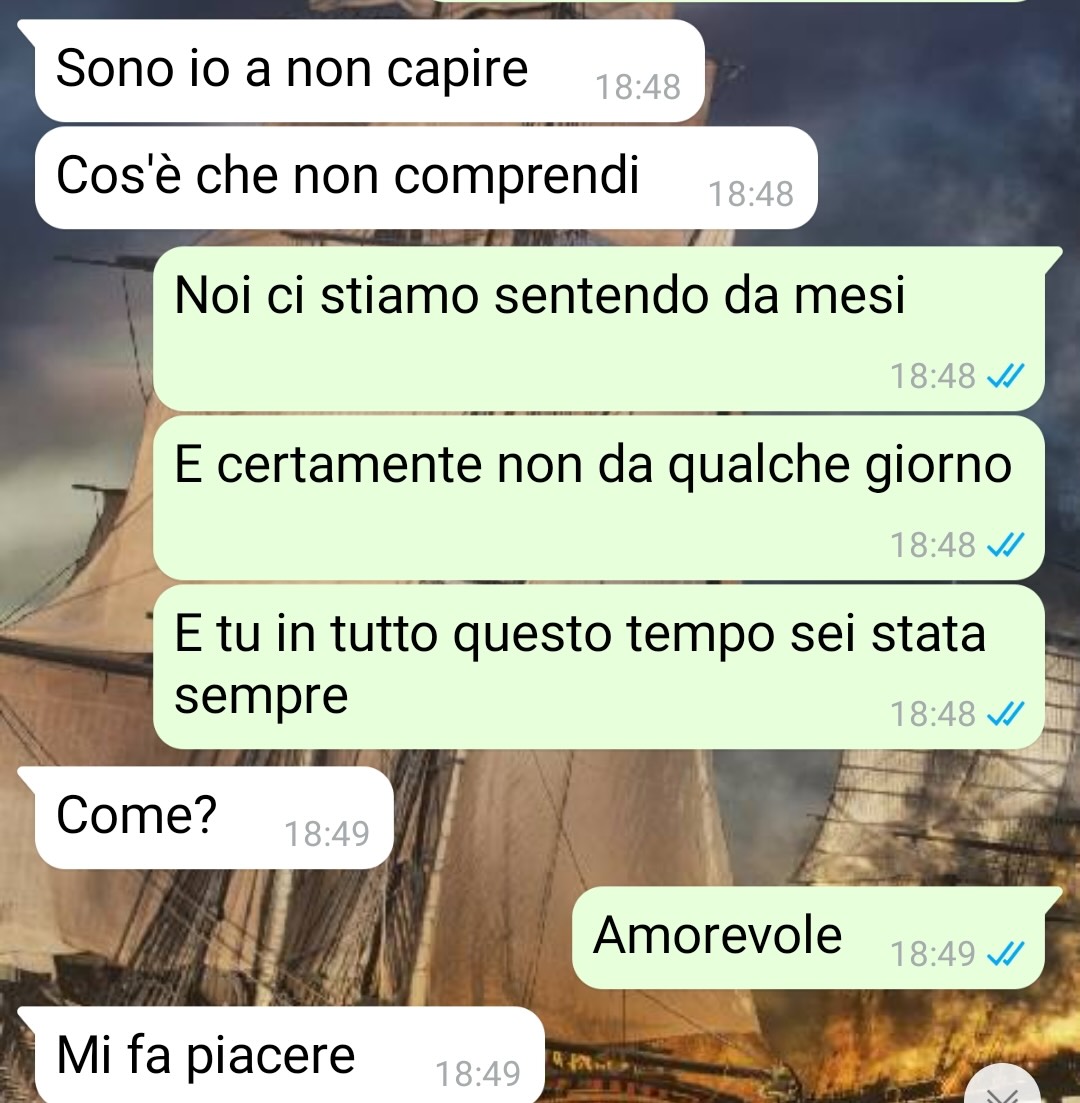This screenshot has width=1080, height=1103.
Task: Tap read checkmarks on 'Noi ci stiamo' message
Action: pos(1005,376)
